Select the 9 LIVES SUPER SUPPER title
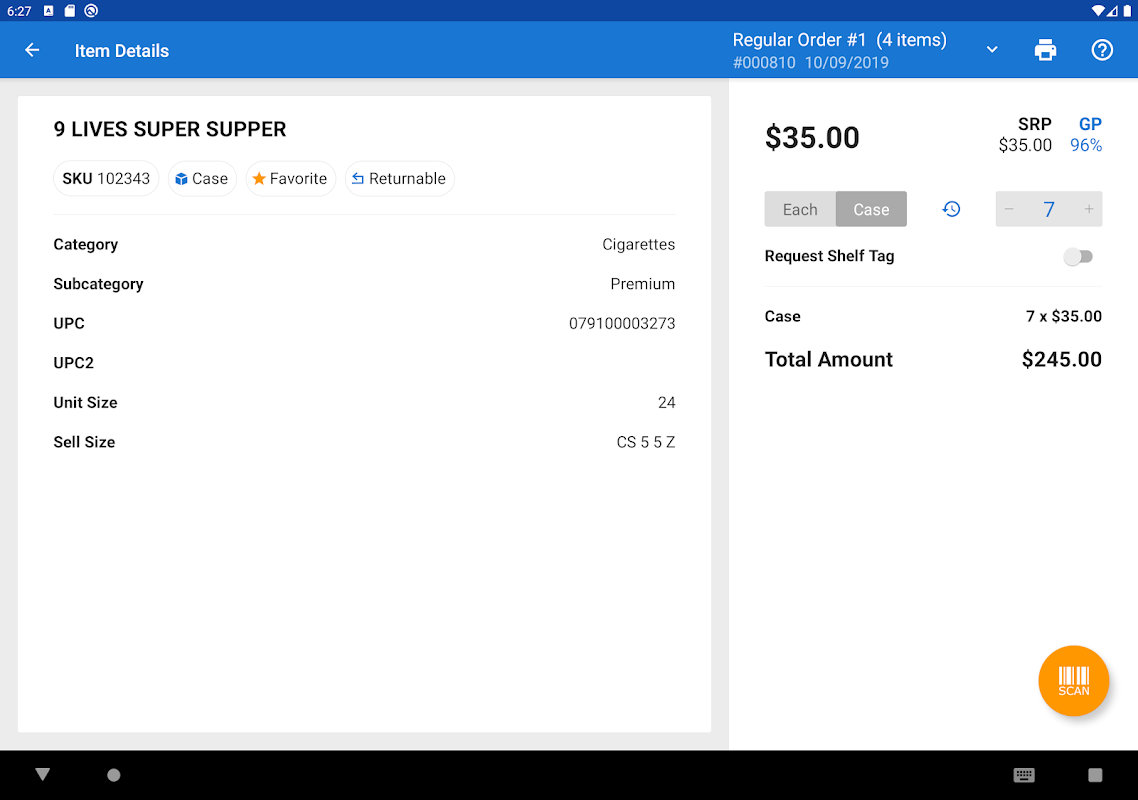 point(170,129)
